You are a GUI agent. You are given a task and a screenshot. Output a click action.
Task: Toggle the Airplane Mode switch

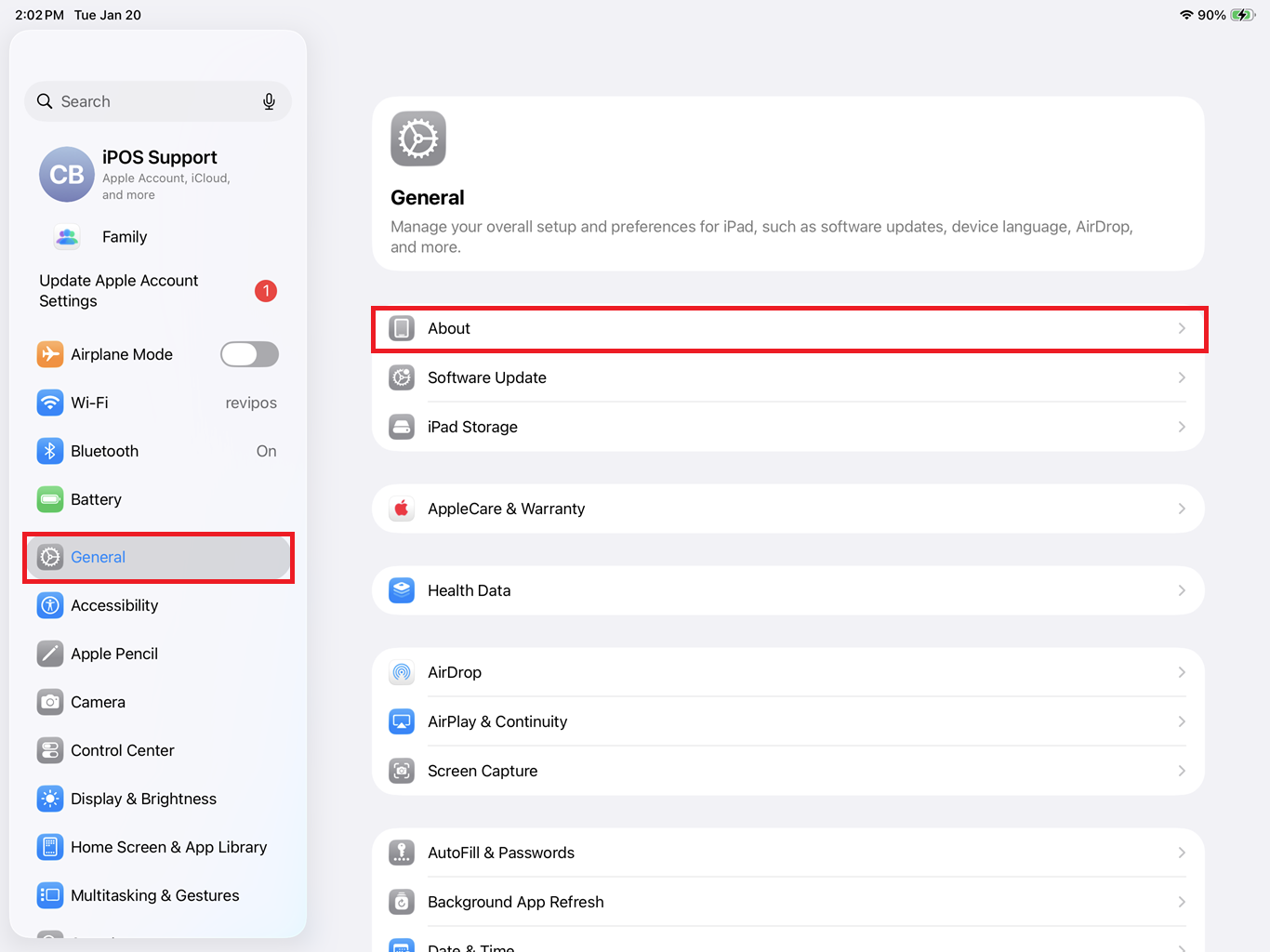(x=249, y=354)
